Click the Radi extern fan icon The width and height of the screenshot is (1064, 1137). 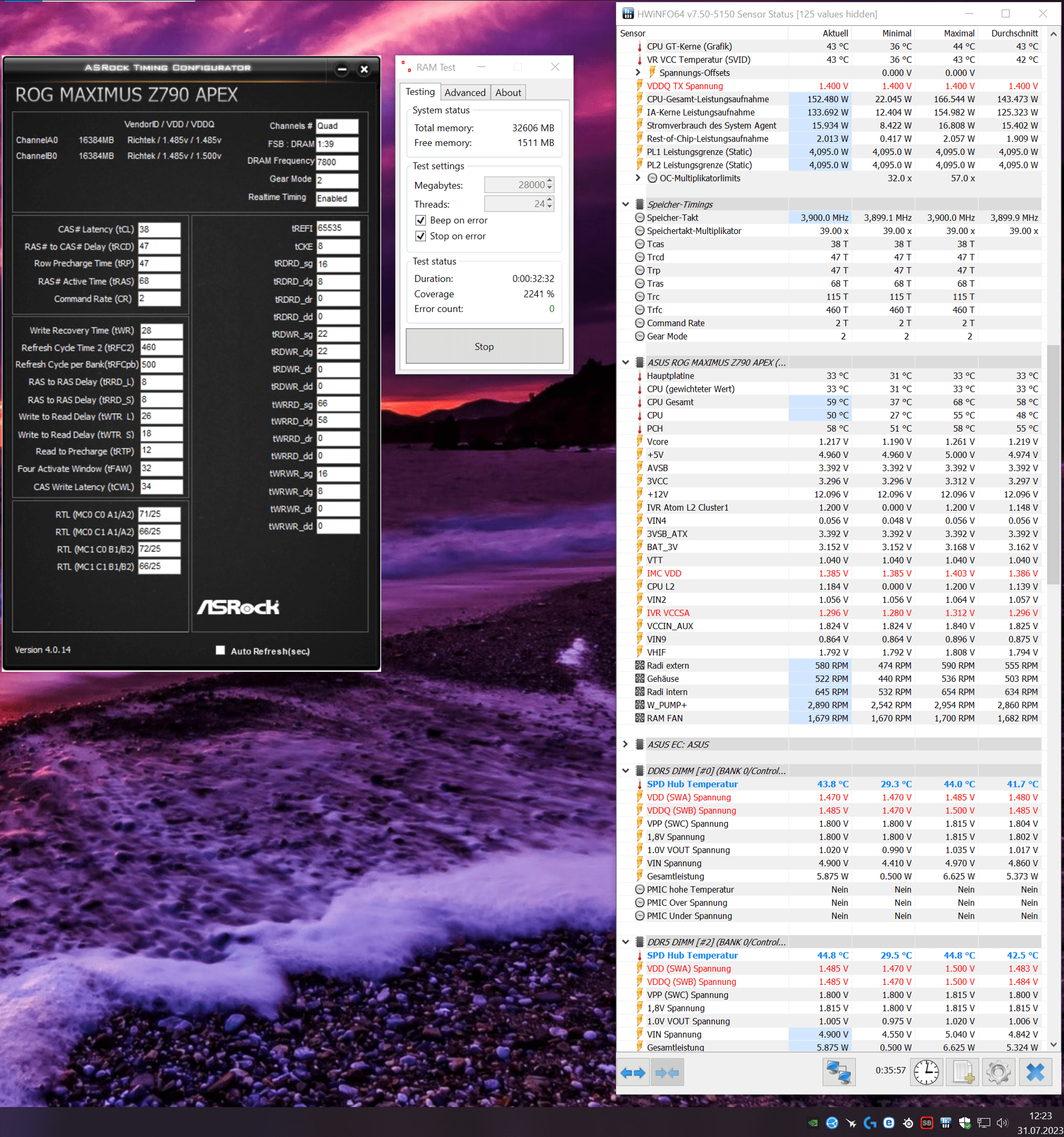(640, 665)
